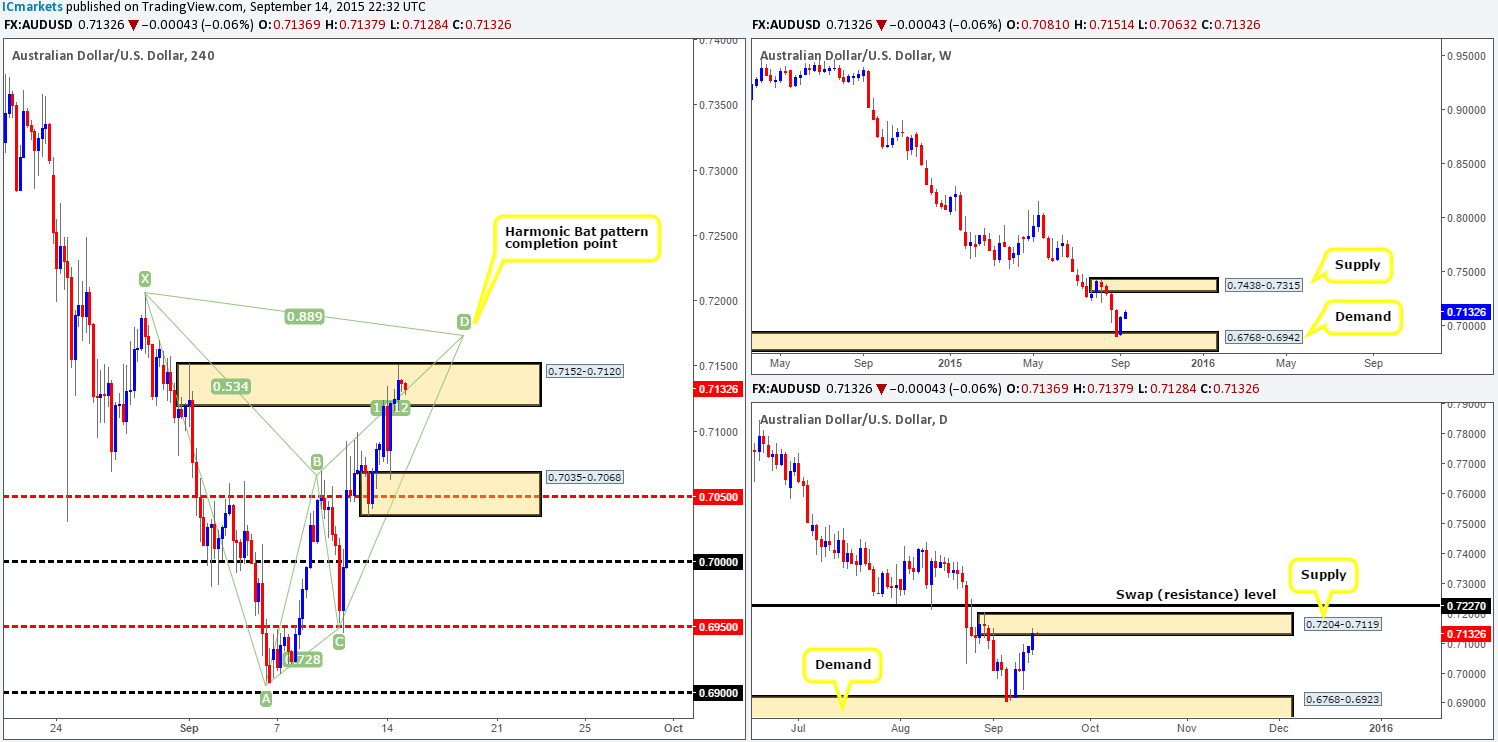
Task: Click the 'Australian Dollar/U.S. Dollar, 240' chart title
Action: tap(113, 56)
